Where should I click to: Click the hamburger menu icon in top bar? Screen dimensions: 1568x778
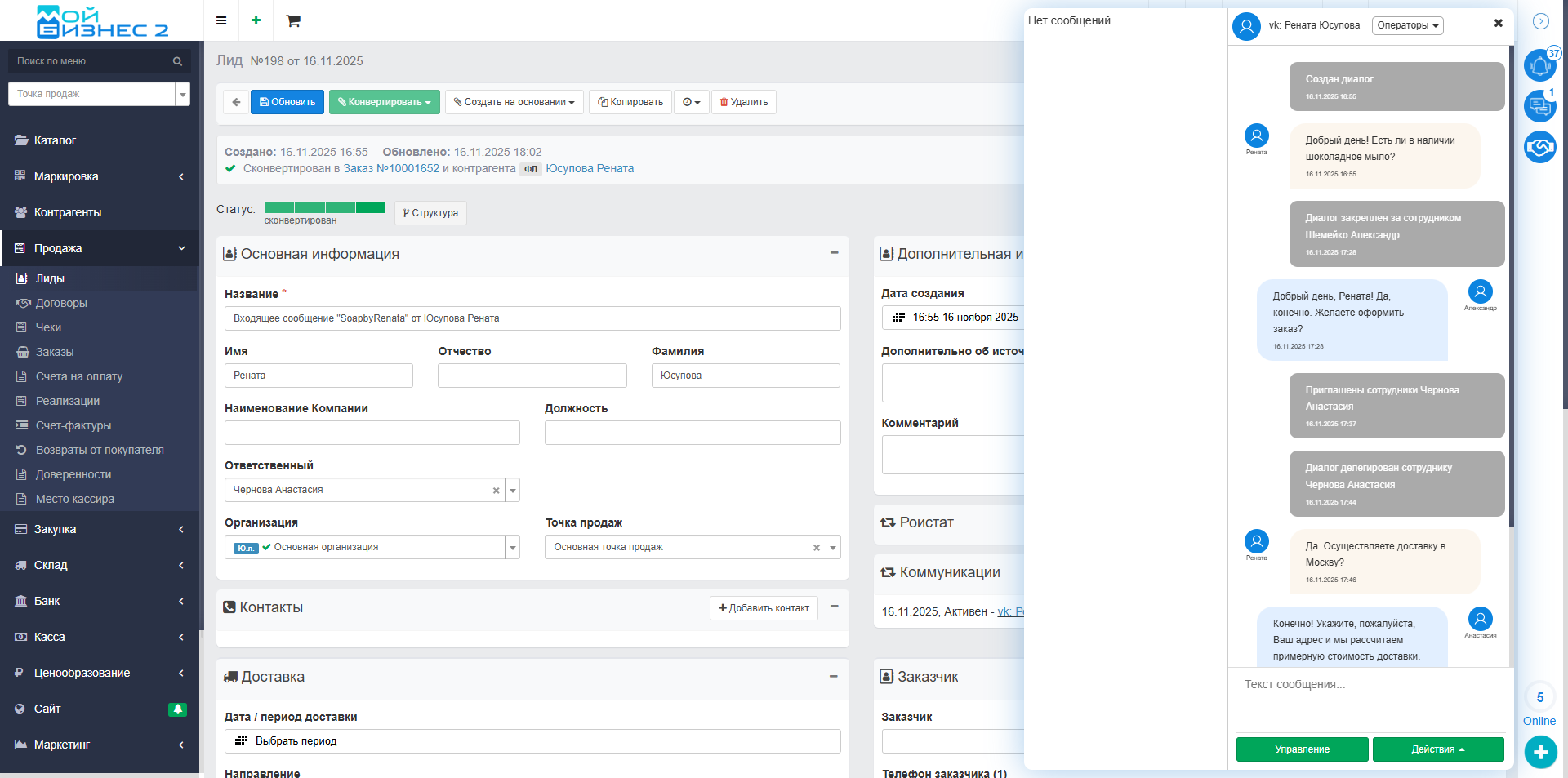pyautogui.click(x=221, y=20)
